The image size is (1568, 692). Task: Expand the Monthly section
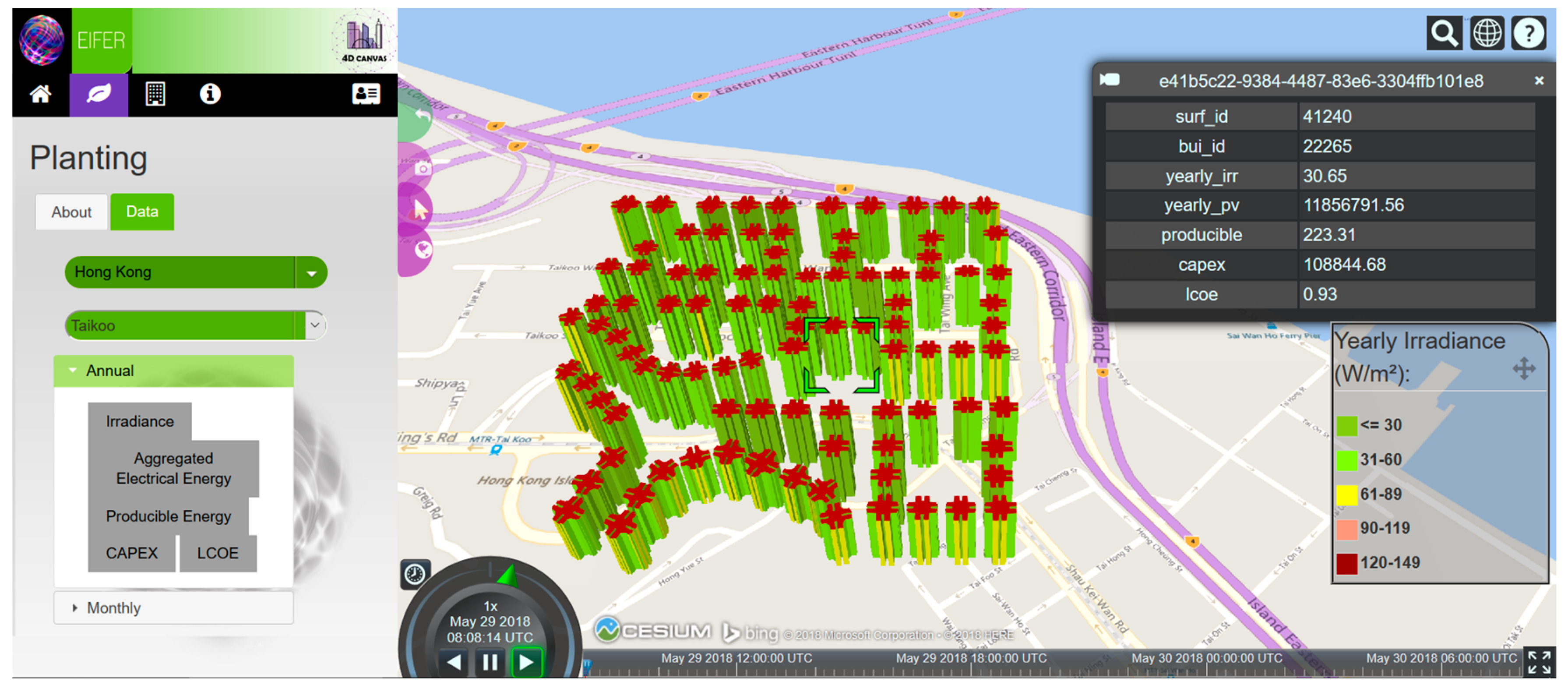click(x=173, y=608)
